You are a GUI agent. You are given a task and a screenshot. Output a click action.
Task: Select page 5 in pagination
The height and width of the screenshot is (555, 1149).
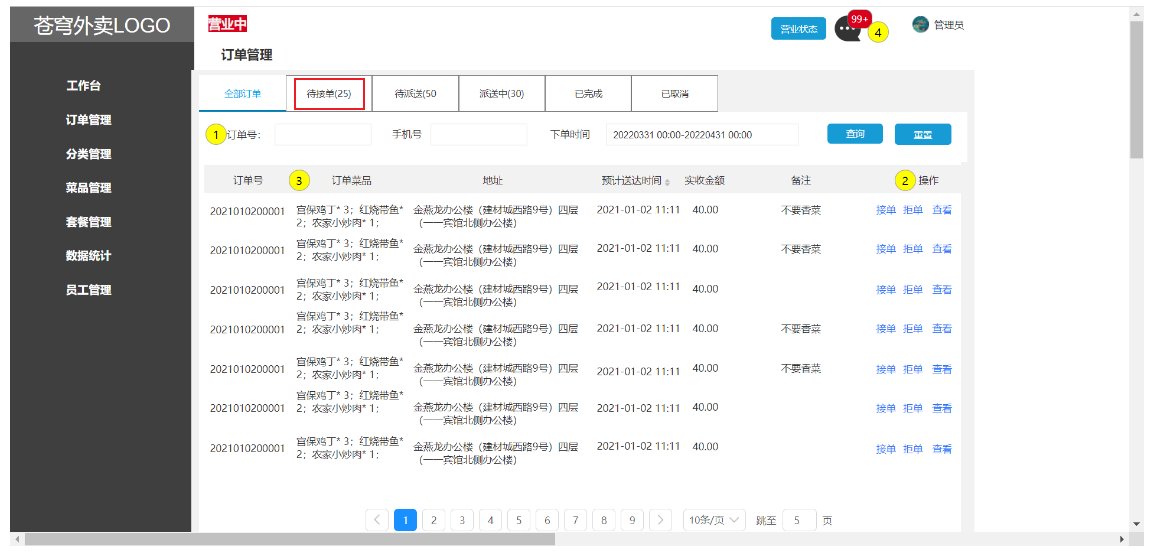click(x=518, y=521)
